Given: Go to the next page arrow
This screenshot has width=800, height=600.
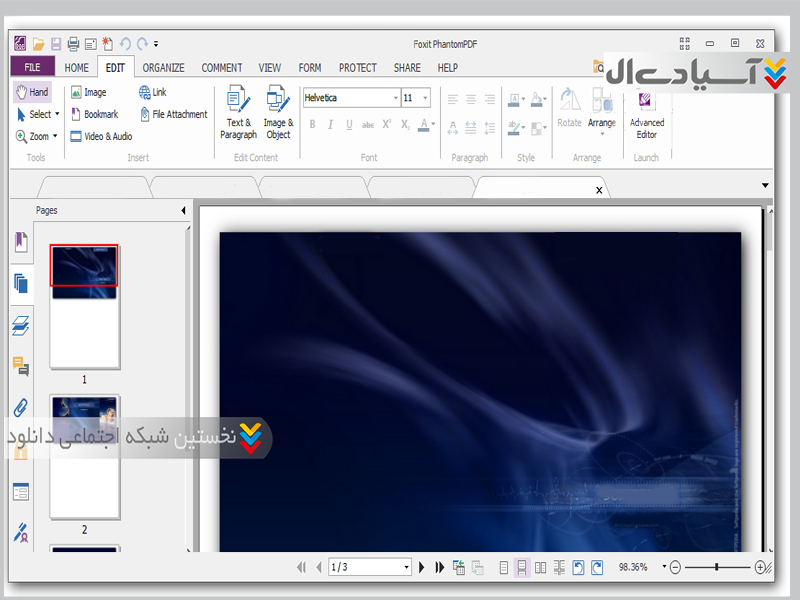Looking at the screenshot, I should click(x=422, y=567).
